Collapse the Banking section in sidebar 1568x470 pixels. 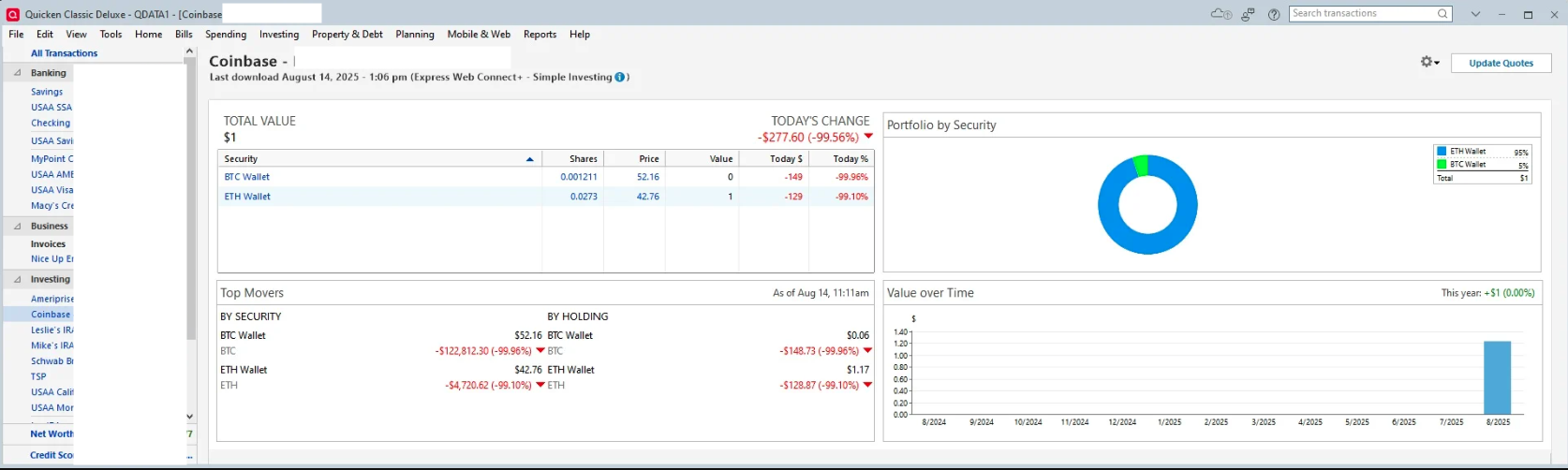[17, 72]
